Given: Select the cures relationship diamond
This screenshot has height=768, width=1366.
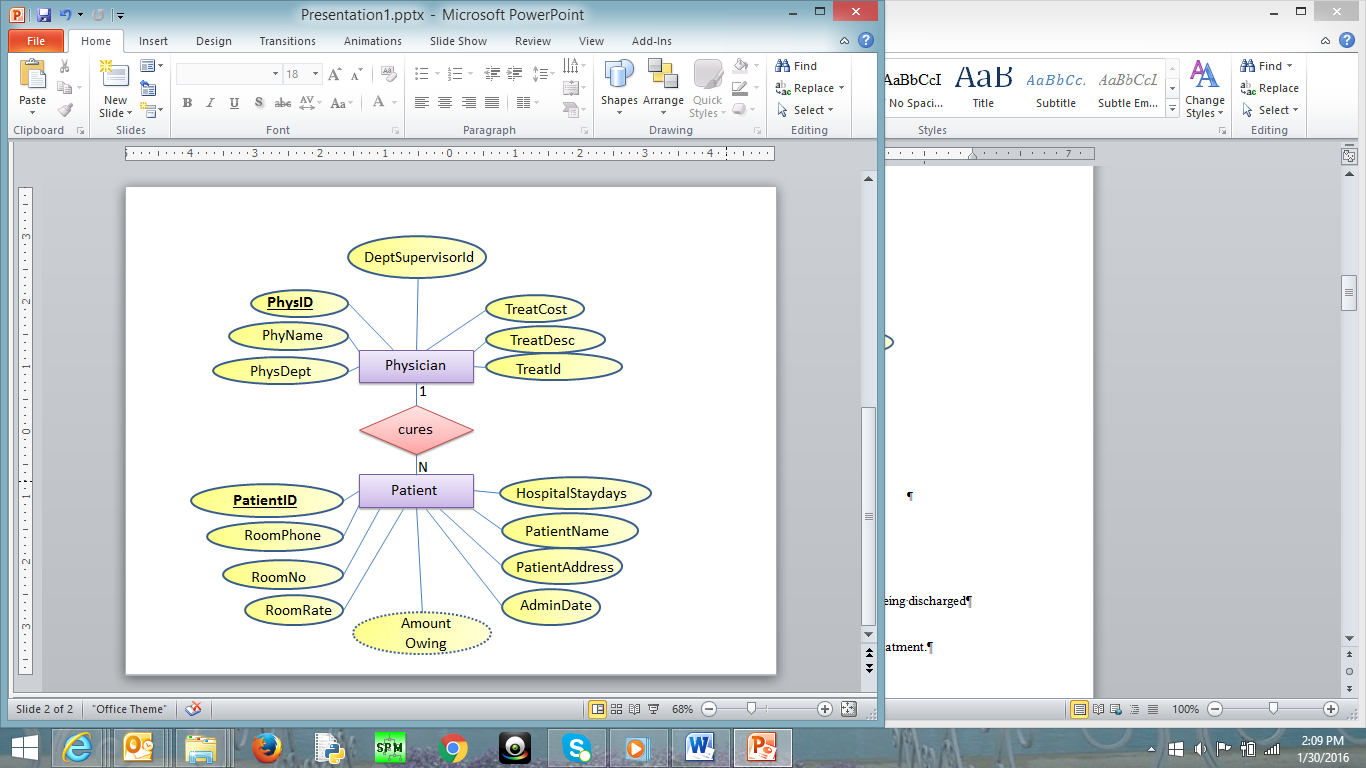Looking at the screenshot, I should coord(416,430).
